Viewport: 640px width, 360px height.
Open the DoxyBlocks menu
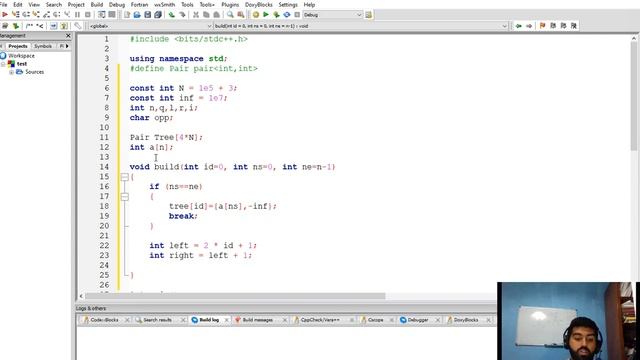pyautogui.click(x=258, y=4)
